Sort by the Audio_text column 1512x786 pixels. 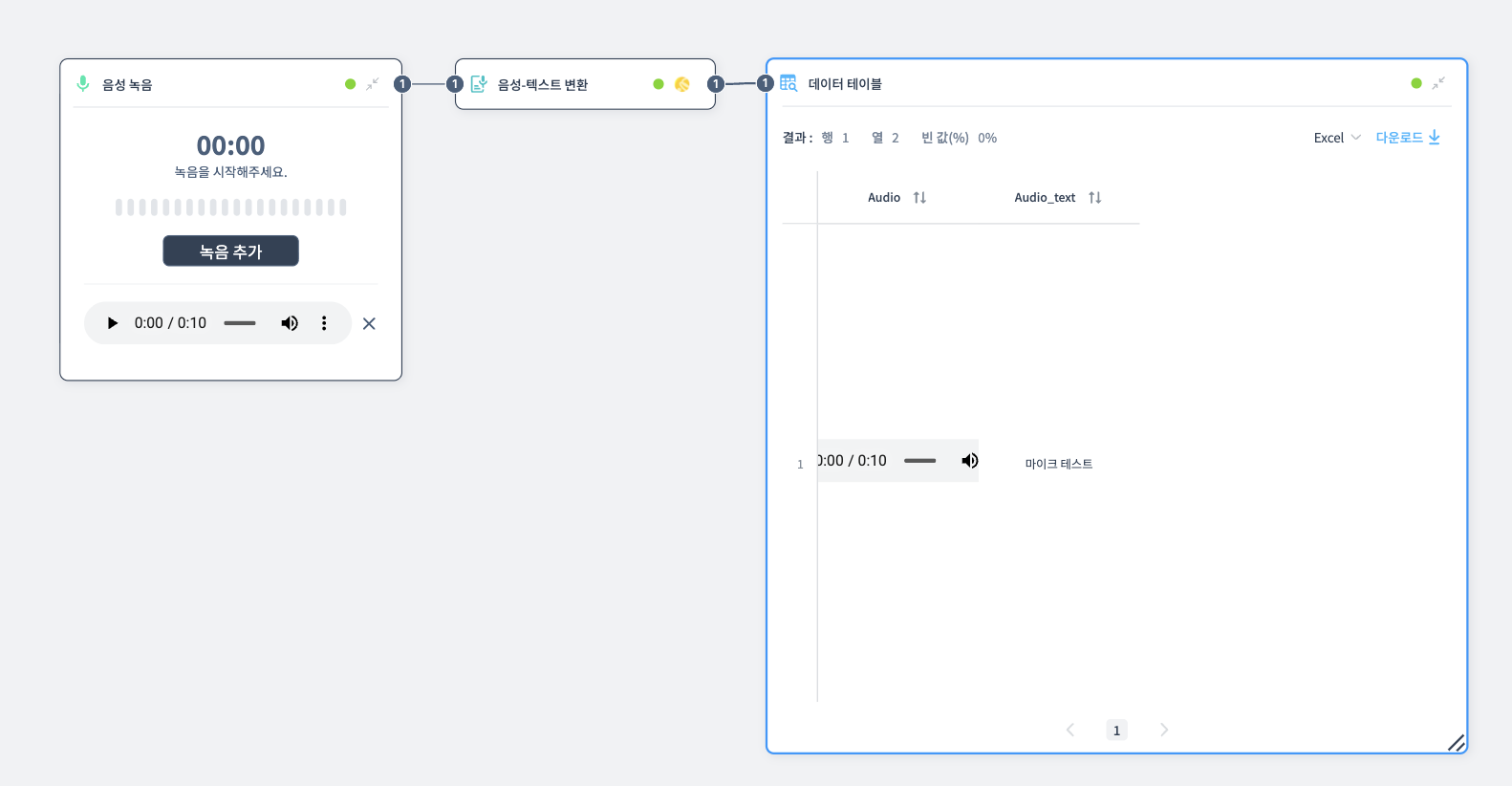pyautogui.click(x=1094, y=198)
